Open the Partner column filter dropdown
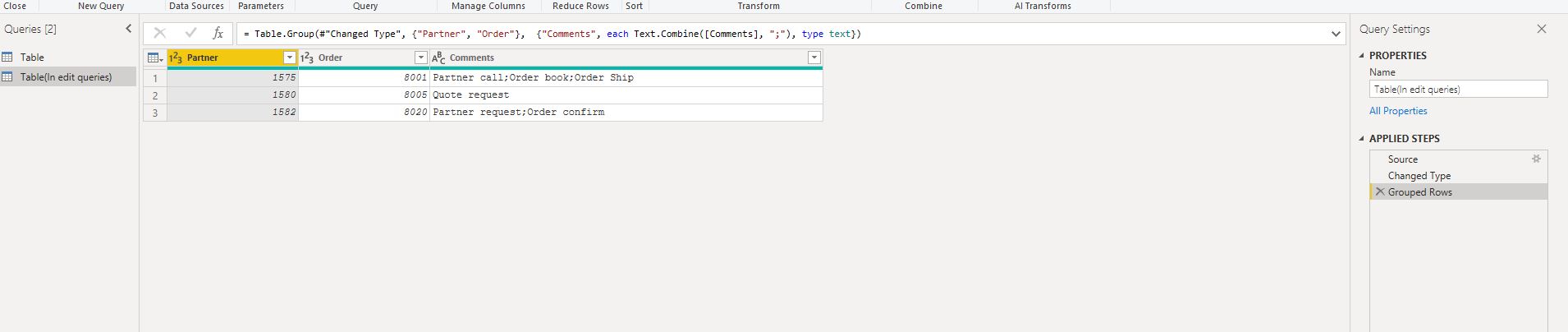Viewport: 1568px width, 332px height. point(289,58)
